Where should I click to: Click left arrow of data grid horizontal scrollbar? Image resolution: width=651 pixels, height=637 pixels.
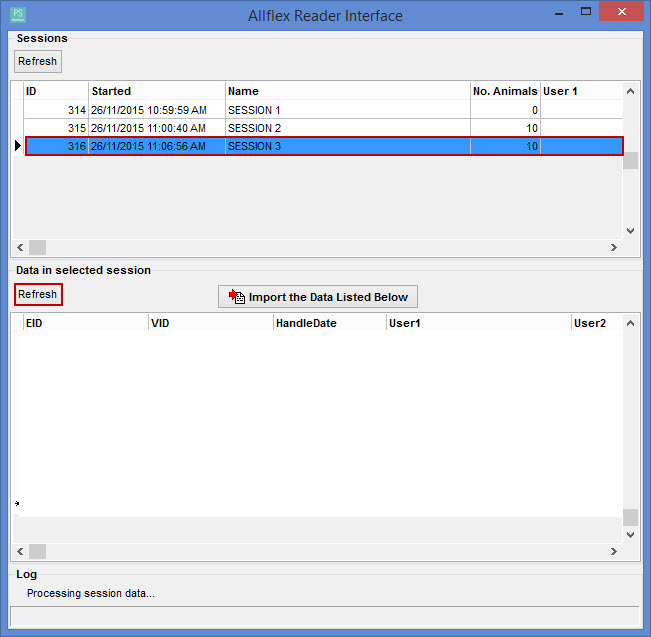pos(20,551)
